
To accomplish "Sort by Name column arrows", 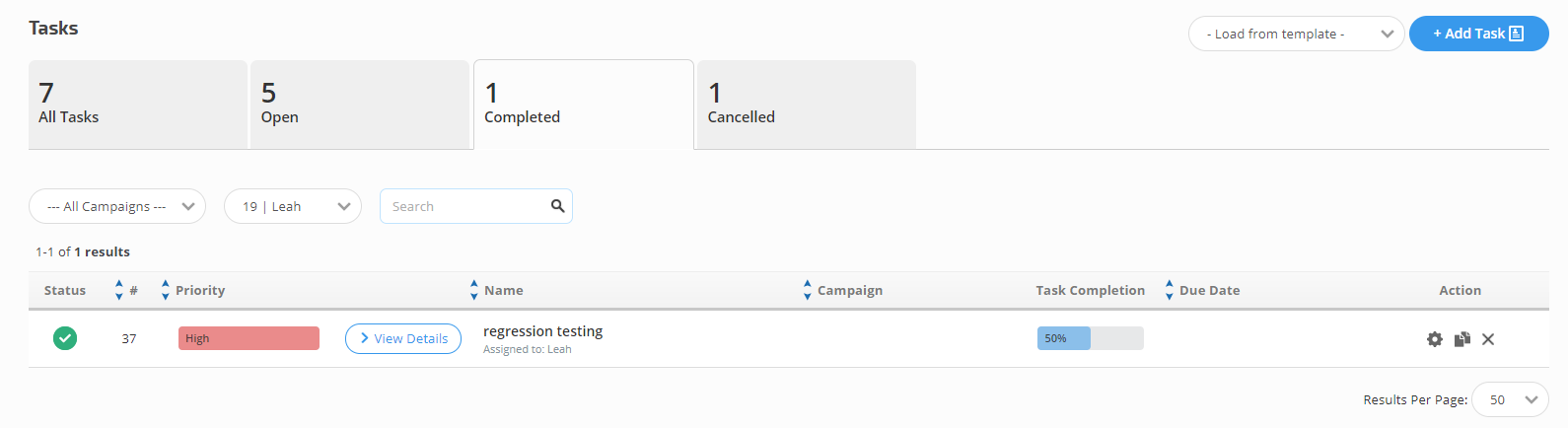I will click(474, 290).
